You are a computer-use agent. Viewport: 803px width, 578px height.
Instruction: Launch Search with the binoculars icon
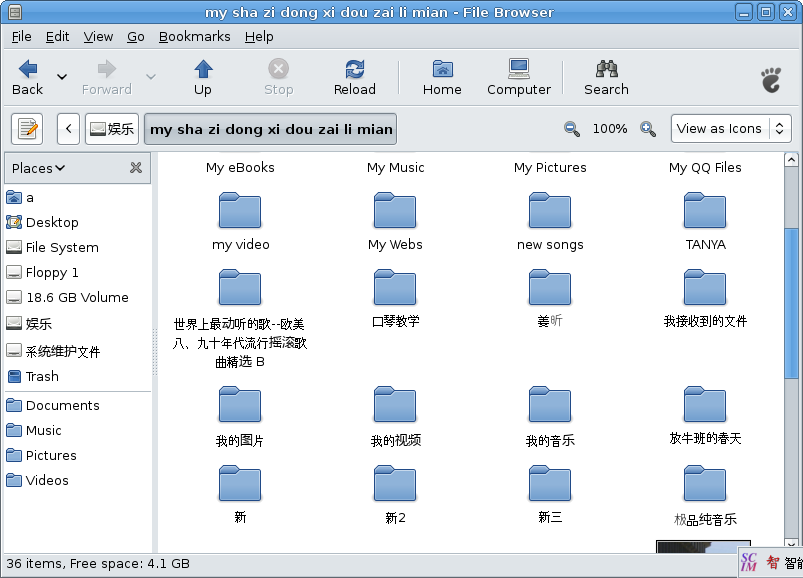tap(606, 77)
